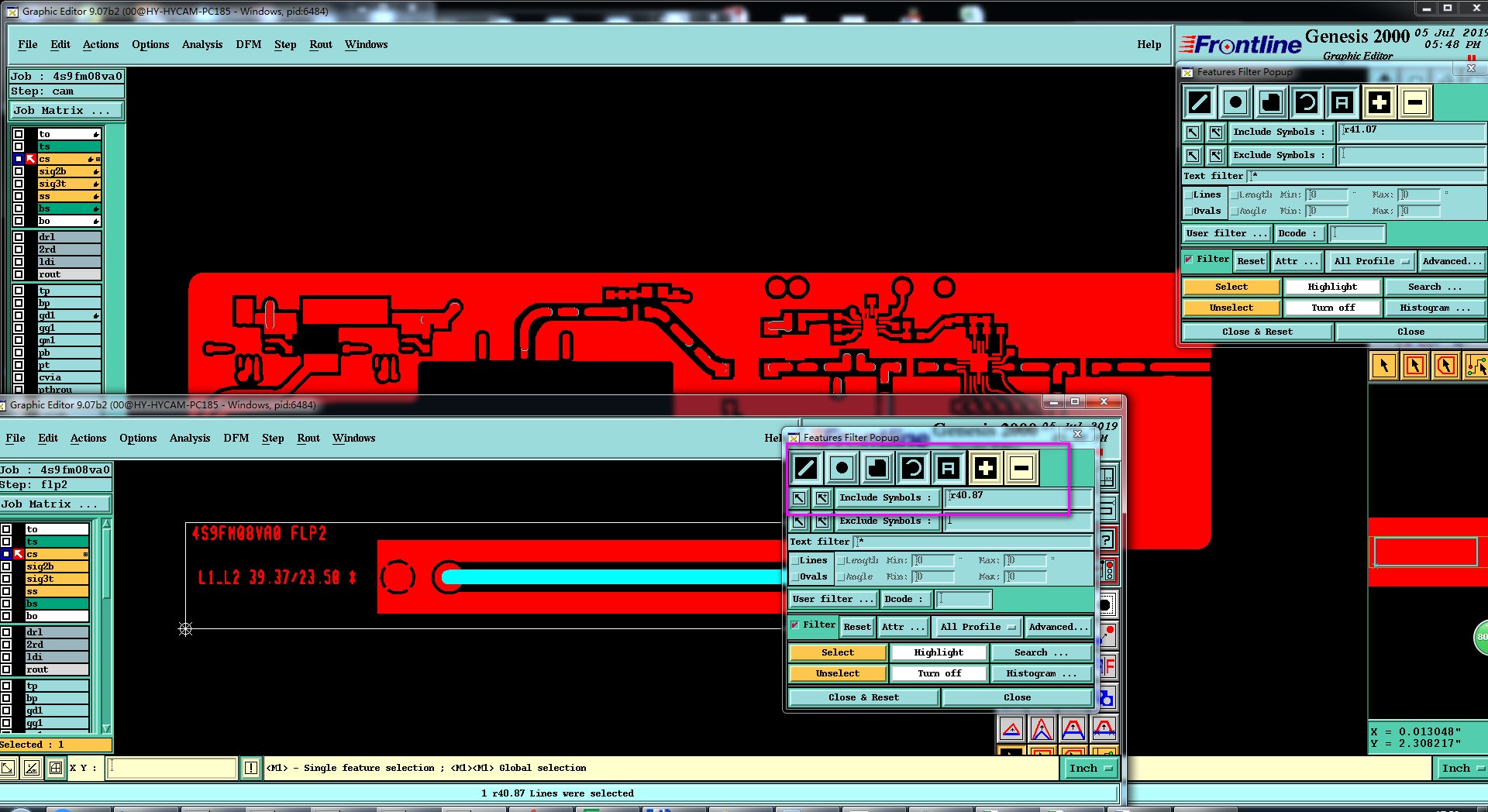Open the Histogram dialog in the flp2 window popup

1042,674
